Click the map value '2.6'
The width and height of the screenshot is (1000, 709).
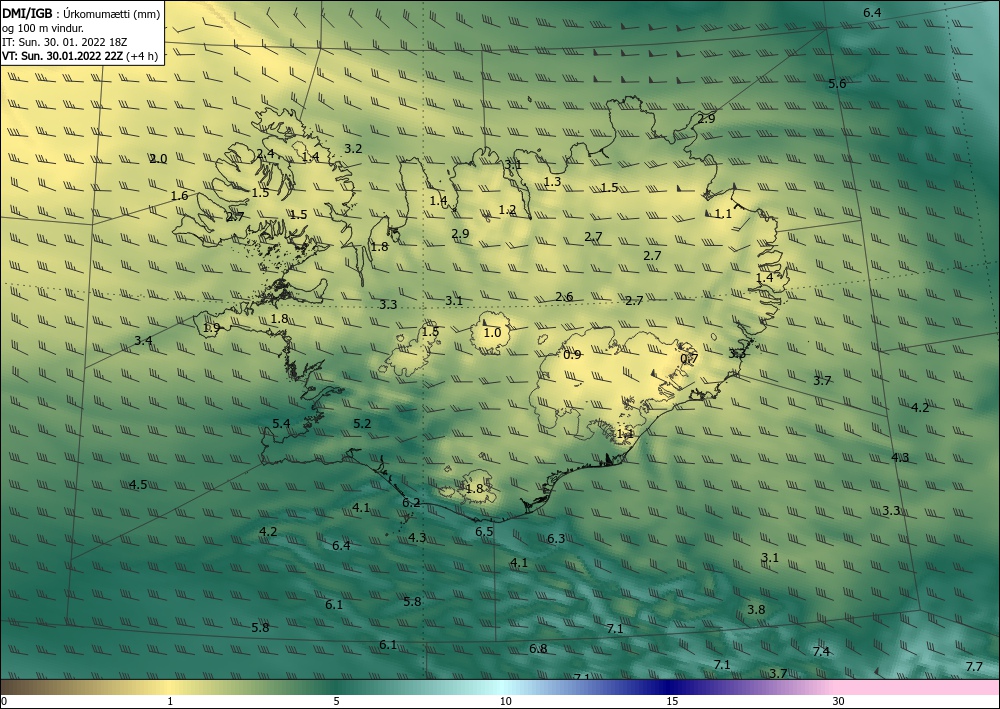[x=564, y=296]
